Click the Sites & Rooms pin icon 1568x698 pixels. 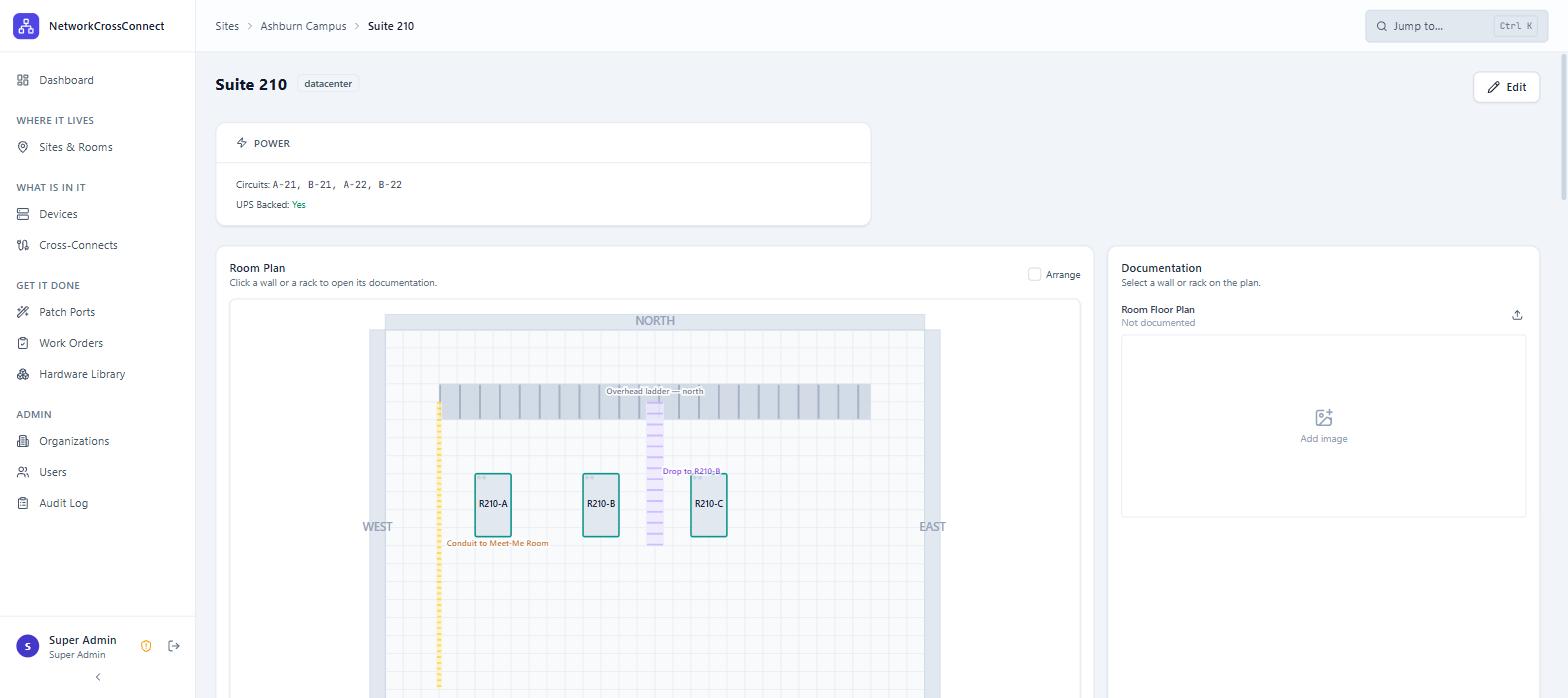click(x=23, y=147)
